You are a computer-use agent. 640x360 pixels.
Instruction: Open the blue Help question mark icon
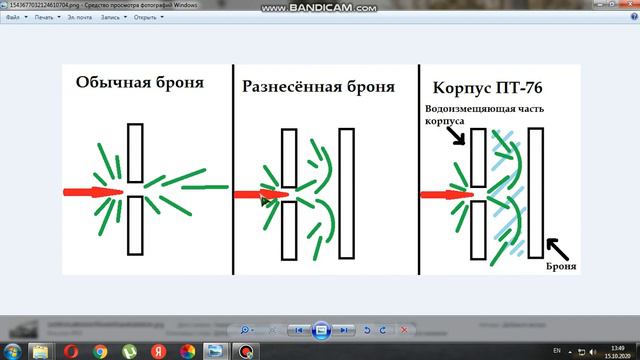[634, 17]
